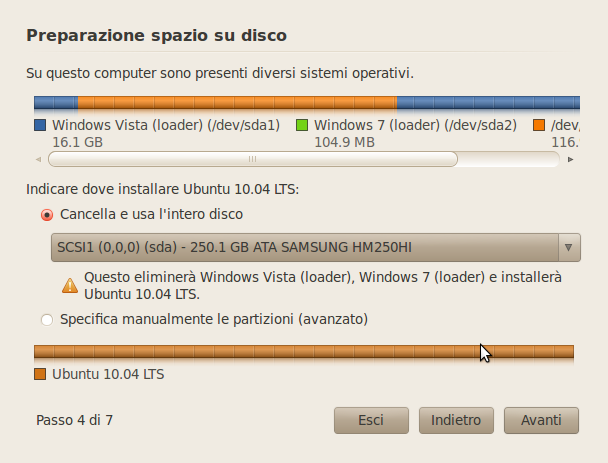Click the partition legend horizontal scrollbar thumb

252,159
